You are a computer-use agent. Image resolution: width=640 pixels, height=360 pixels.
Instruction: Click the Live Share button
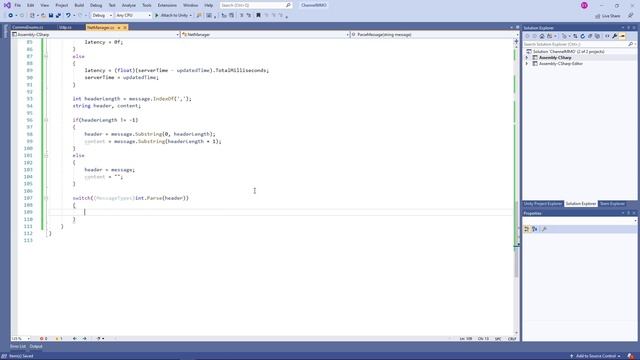pyautogui.click(x=608, y=16)
